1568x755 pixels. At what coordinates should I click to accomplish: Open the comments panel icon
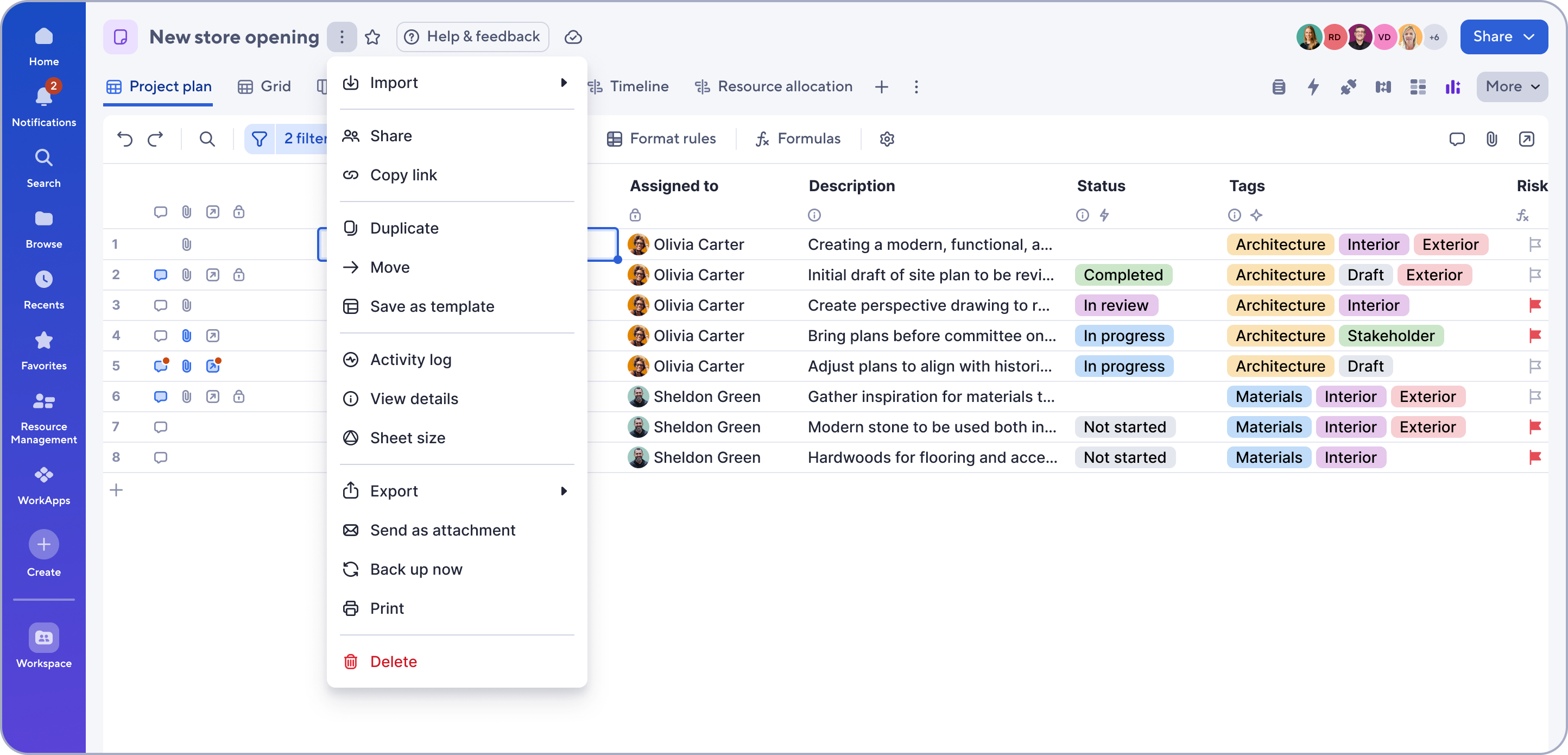1457,139
